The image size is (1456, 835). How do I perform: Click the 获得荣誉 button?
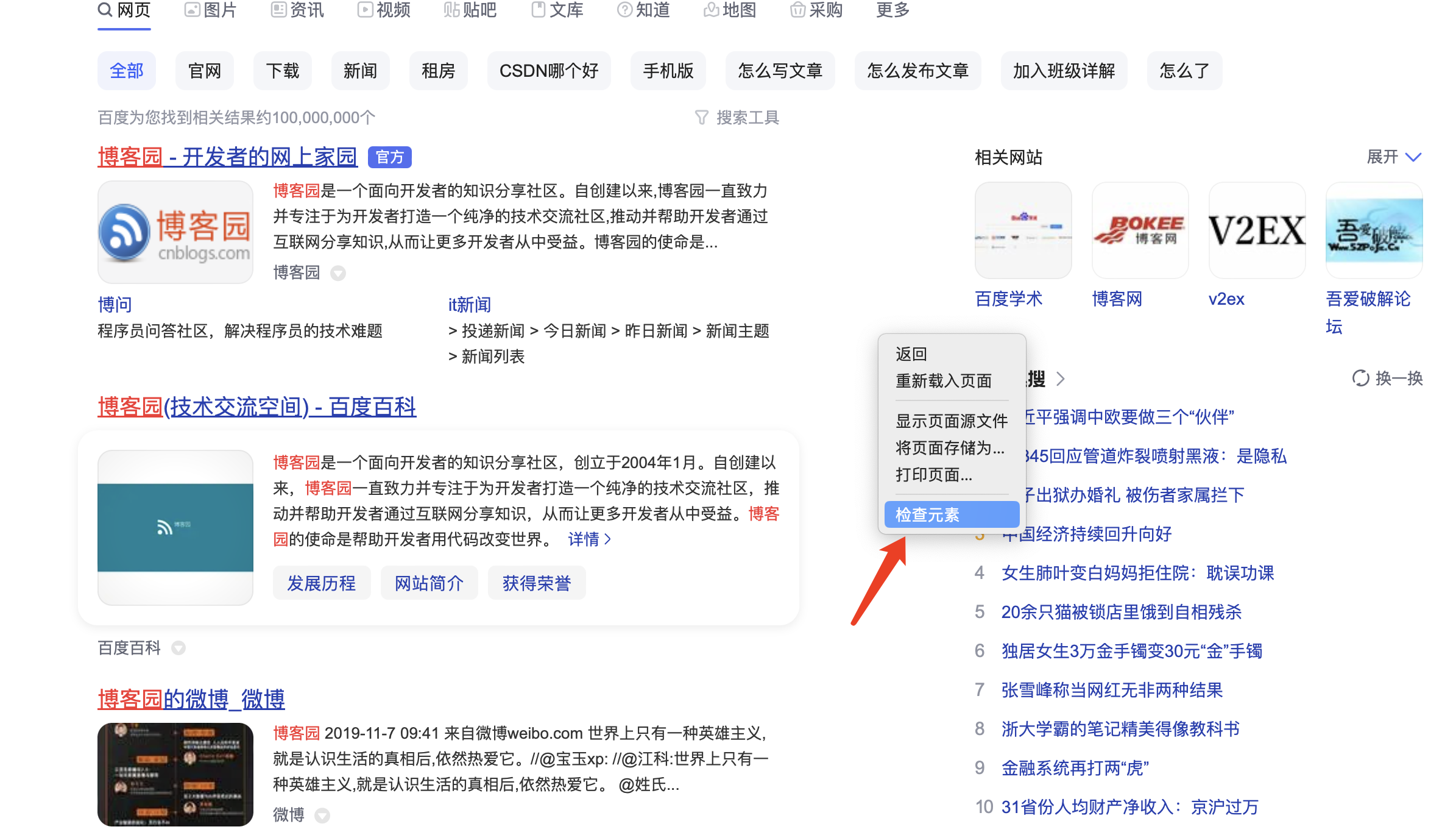[x=537, y=583]
